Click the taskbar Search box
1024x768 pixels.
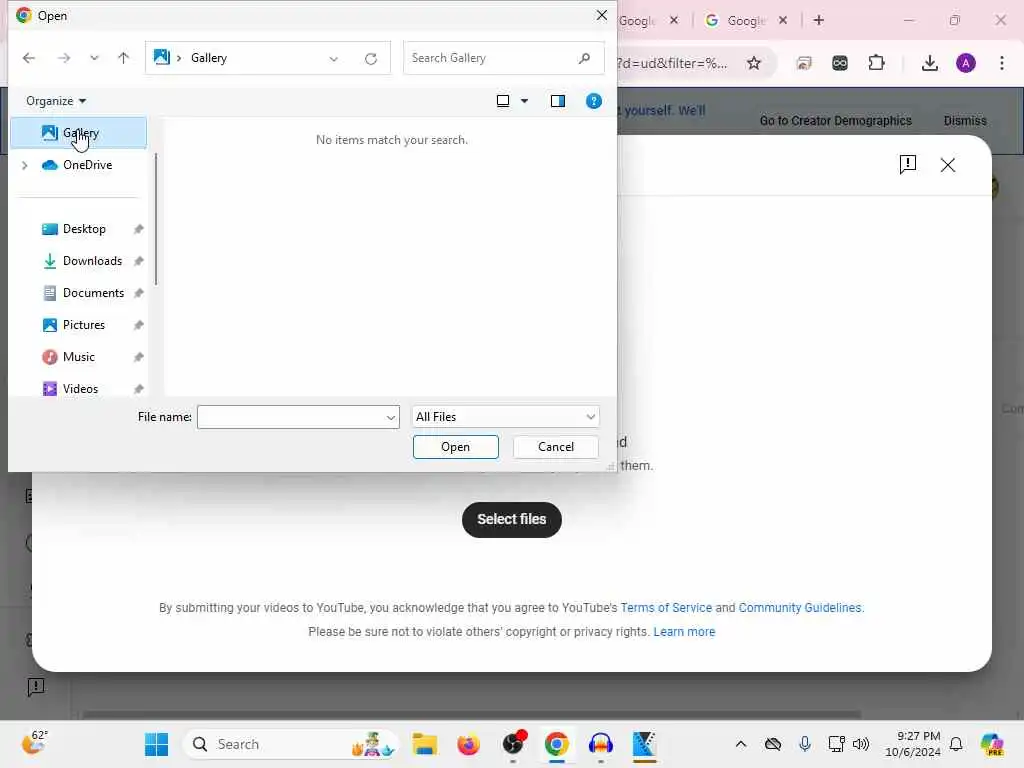291,744
